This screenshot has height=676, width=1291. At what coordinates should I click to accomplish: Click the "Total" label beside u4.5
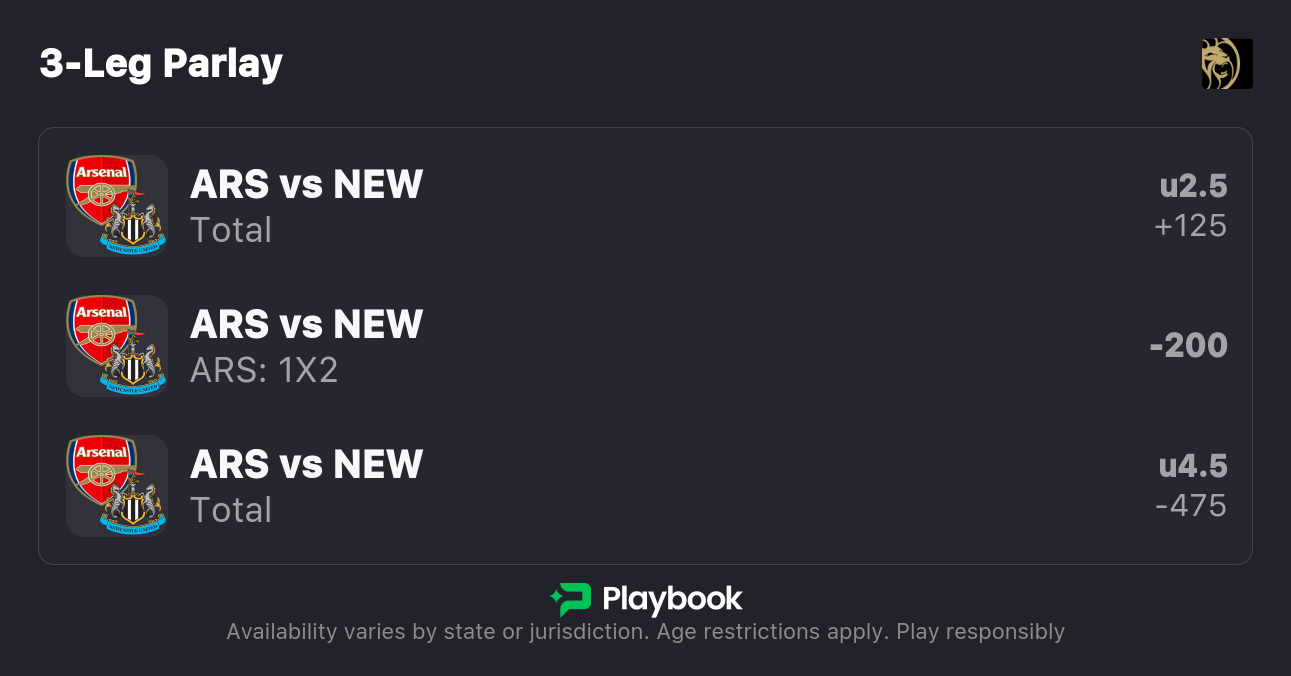point(231,510)
